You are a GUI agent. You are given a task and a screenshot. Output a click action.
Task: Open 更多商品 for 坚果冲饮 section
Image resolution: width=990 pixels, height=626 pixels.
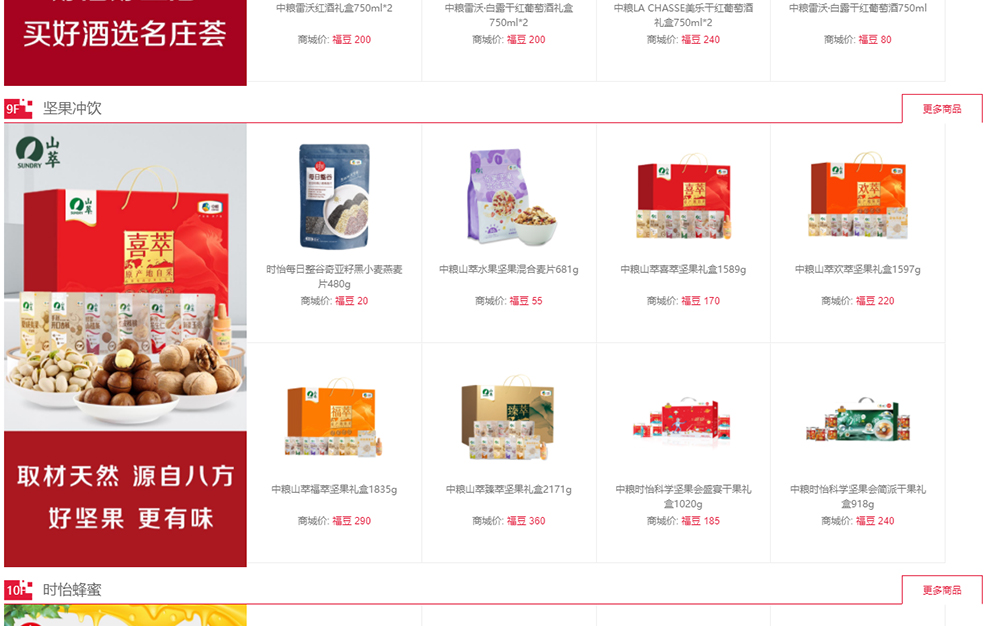click(941, 109)
